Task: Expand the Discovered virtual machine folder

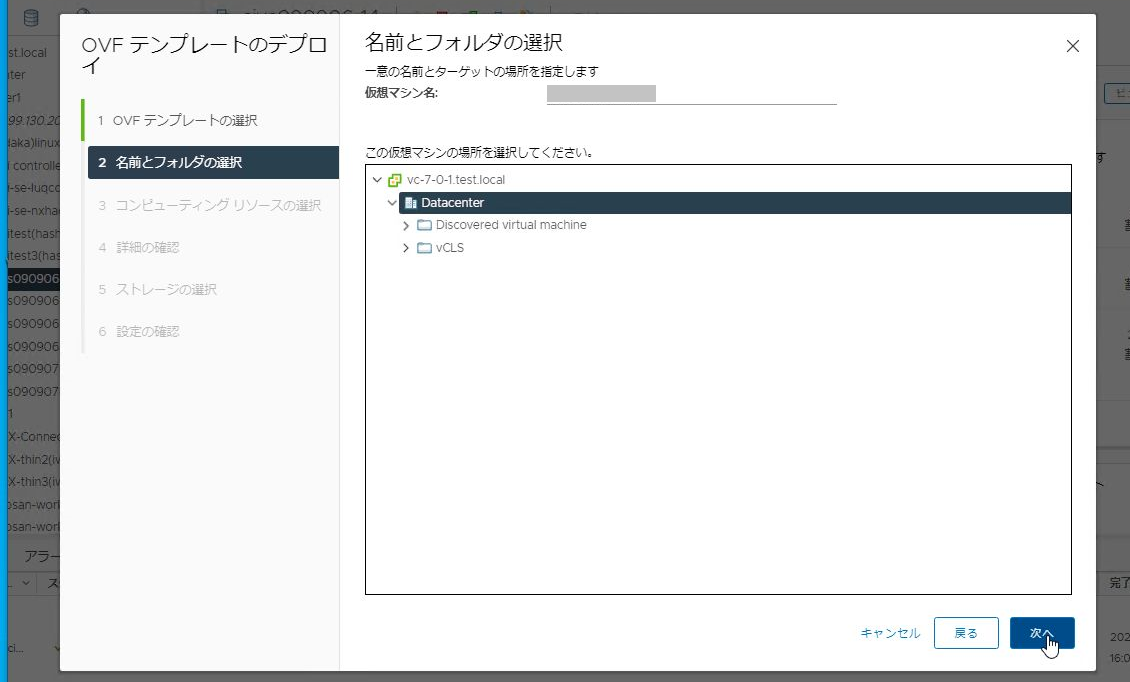Action: click(406, 226)
